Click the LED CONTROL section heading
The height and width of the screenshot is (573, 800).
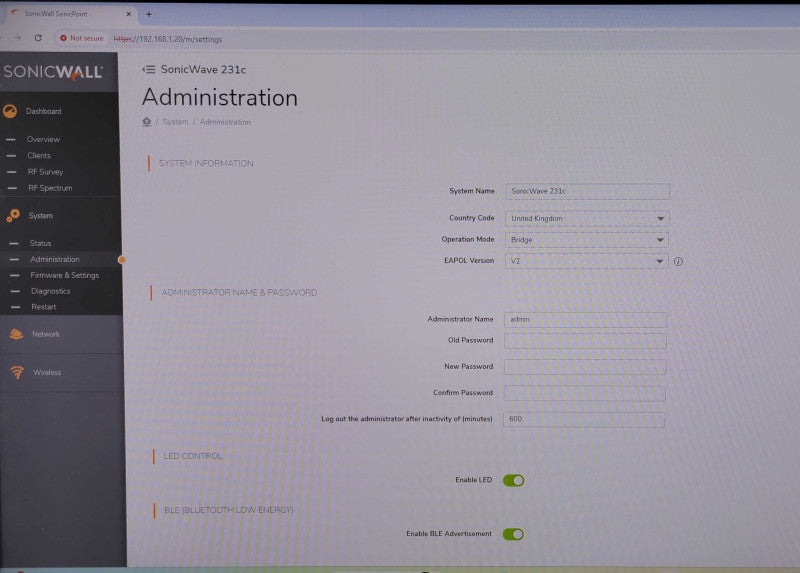193,456
